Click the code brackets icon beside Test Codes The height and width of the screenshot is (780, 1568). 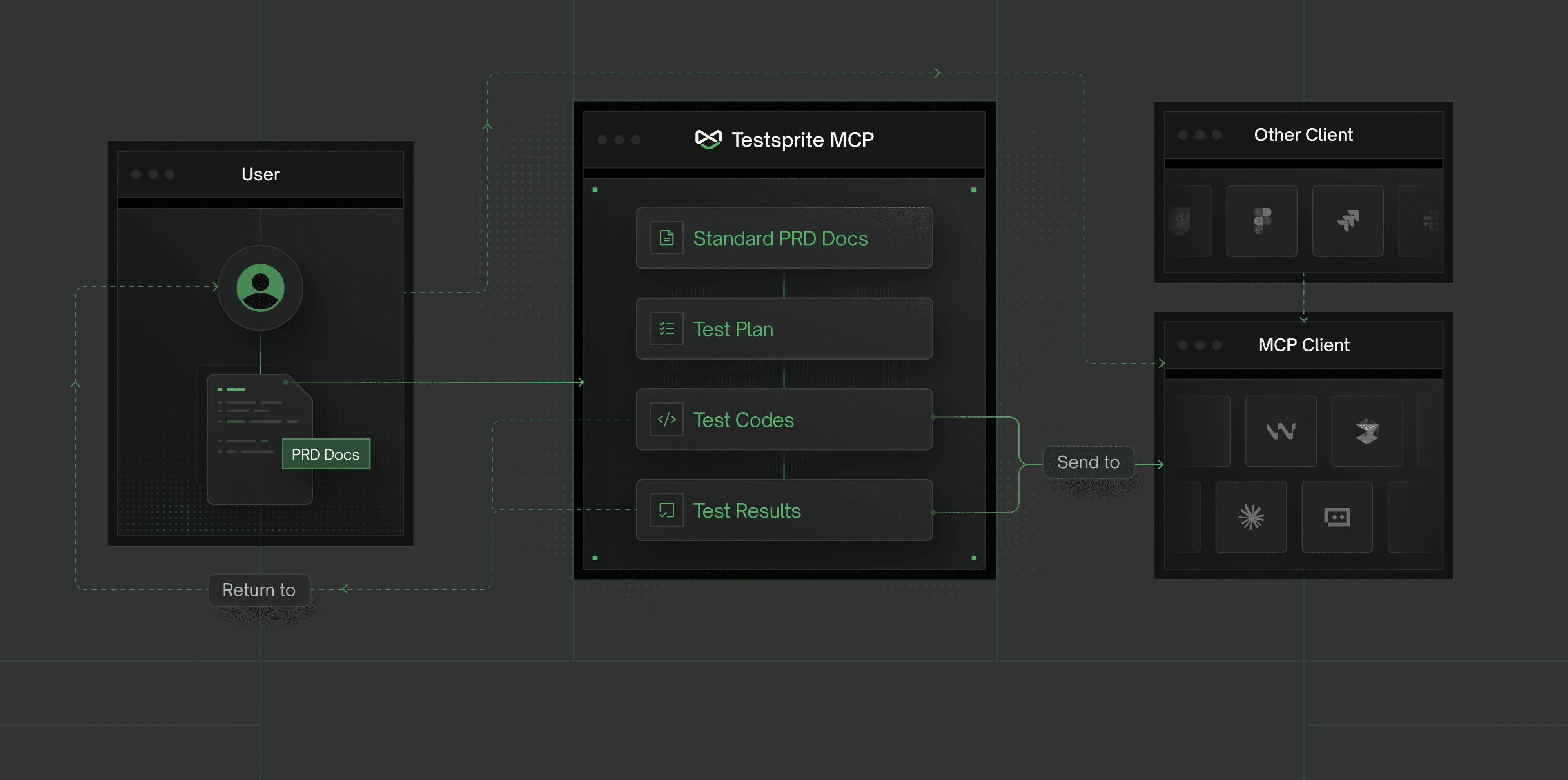[666, 419]
